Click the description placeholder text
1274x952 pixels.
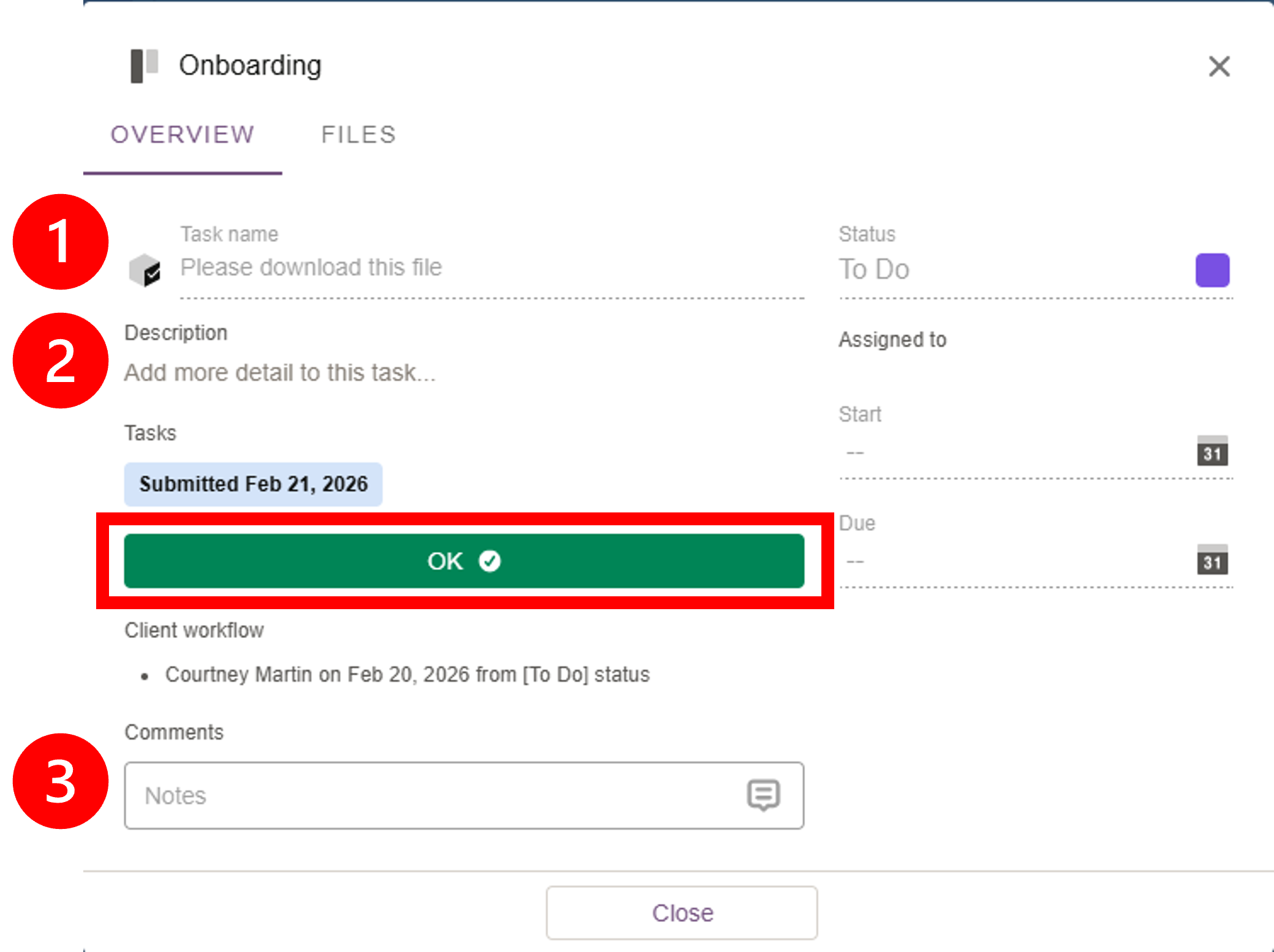tap(280, 373)
